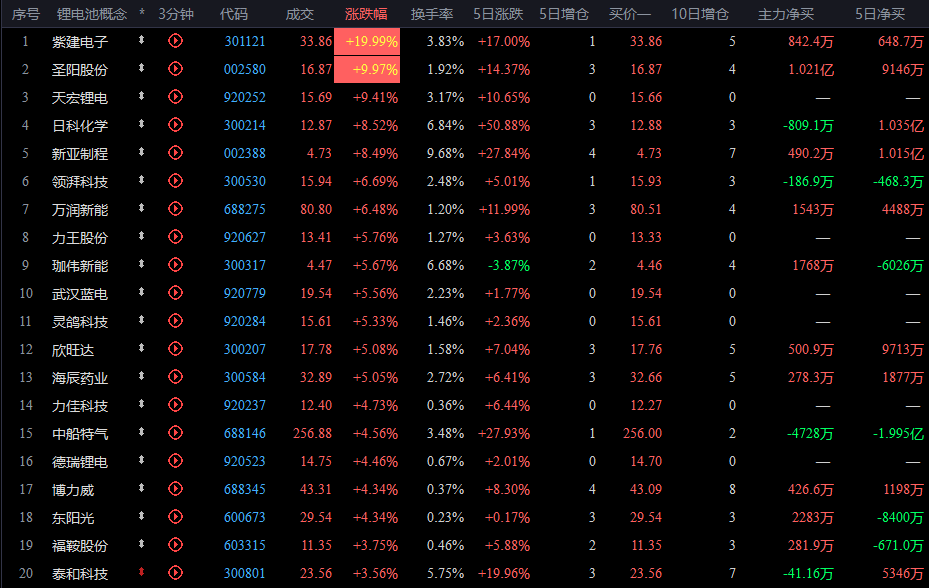The width and height of the screenshot is (929, 588).
Task: Open 3-minute chart icon for 欣旺达
Action: pyautogui.click(x=175, y=349)
